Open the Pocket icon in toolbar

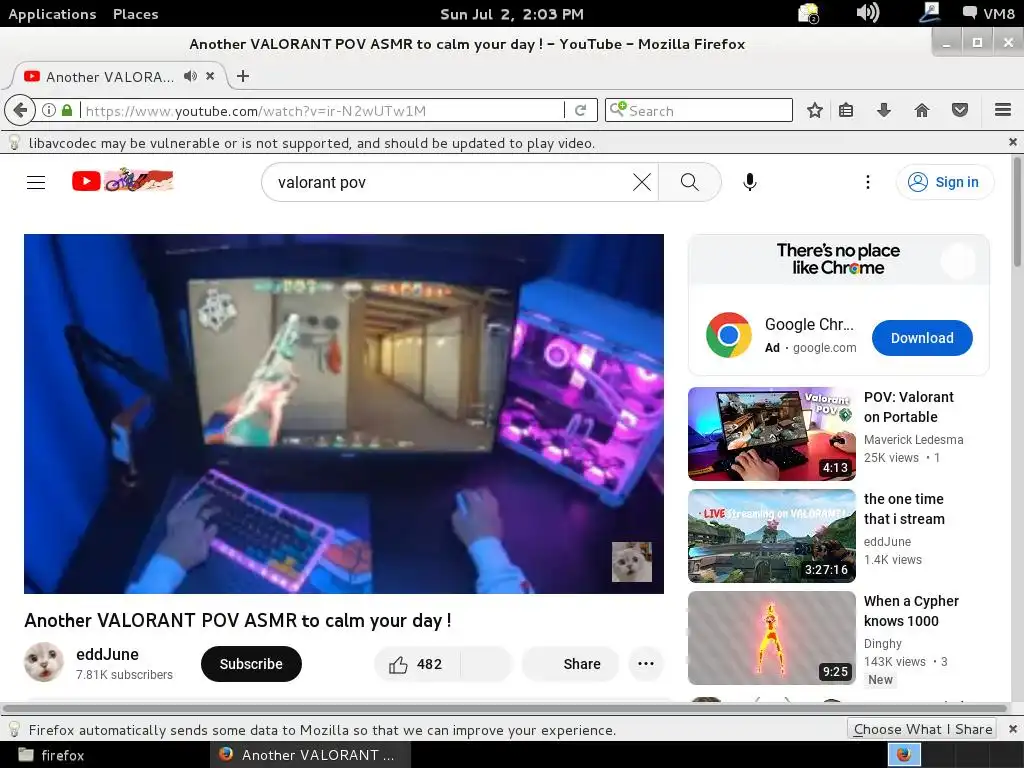(x=959, y=110)
